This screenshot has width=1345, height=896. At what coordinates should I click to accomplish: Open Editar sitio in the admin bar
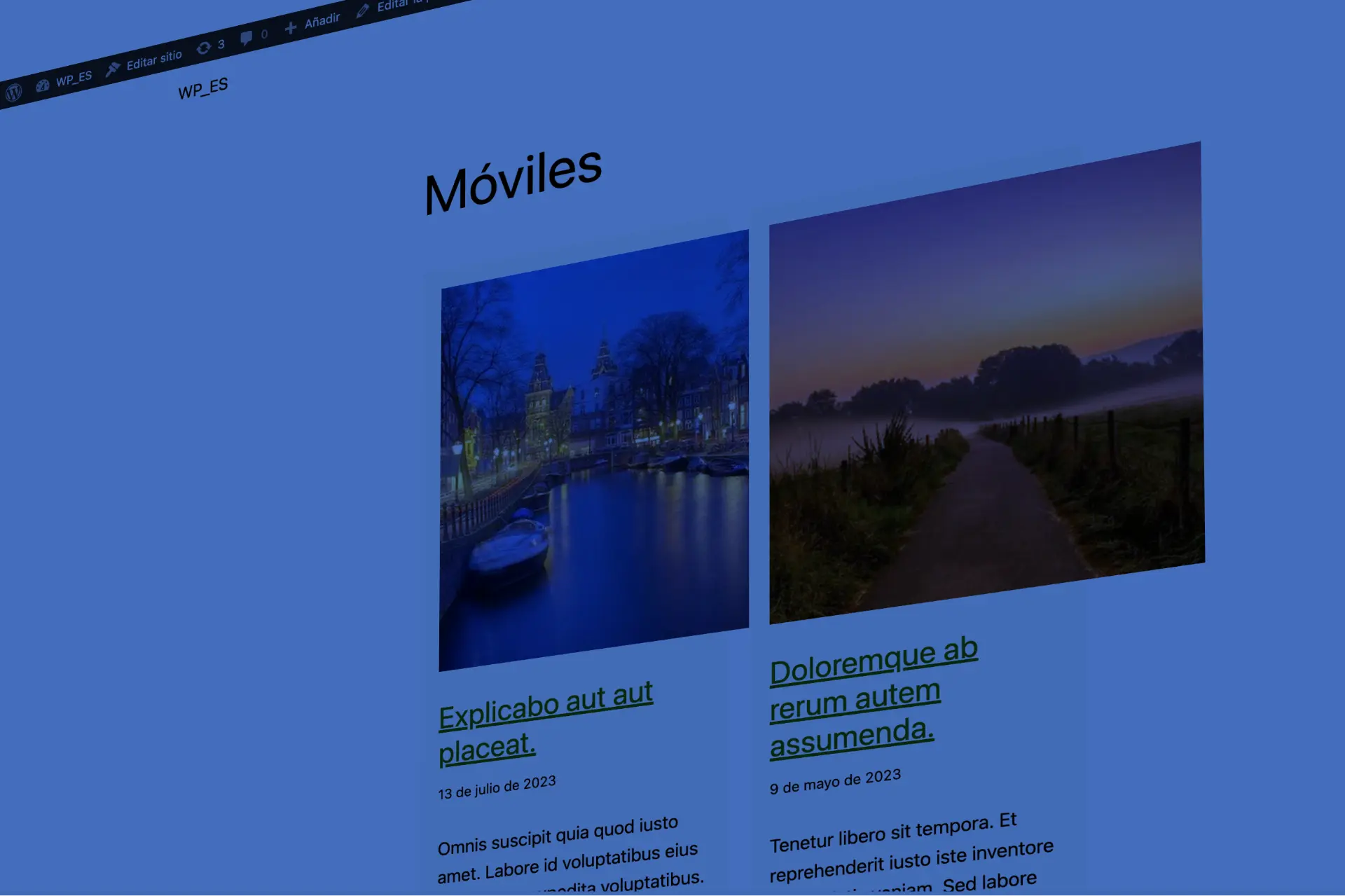click(x=144, y=62)
